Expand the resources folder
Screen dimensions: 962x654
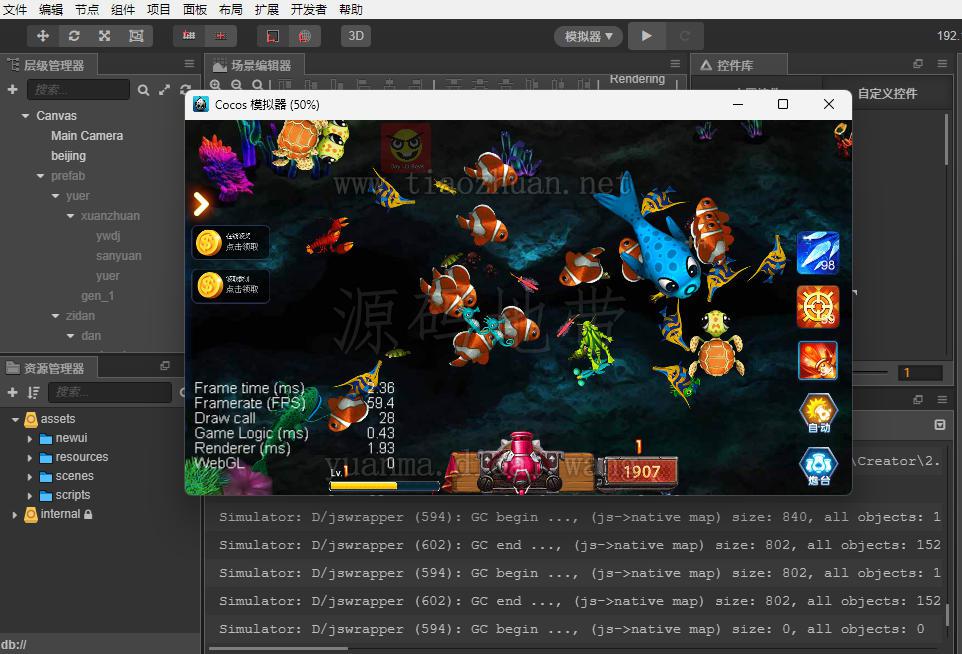click(x=29, y=458)
